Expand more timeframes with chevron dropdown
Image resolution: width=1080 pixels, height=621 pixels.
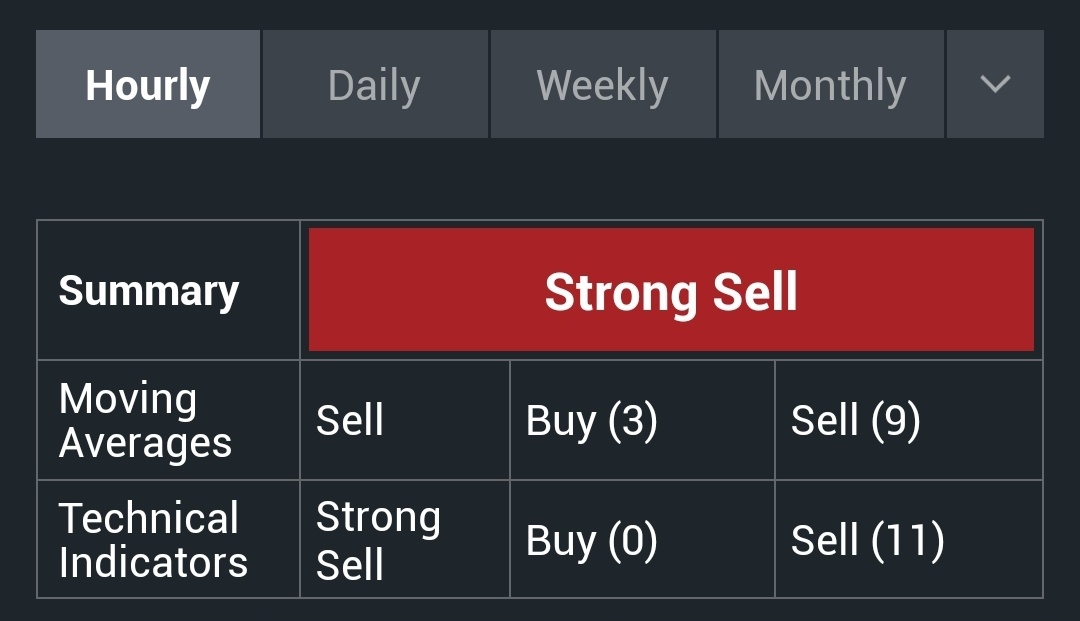click(995, 84)
